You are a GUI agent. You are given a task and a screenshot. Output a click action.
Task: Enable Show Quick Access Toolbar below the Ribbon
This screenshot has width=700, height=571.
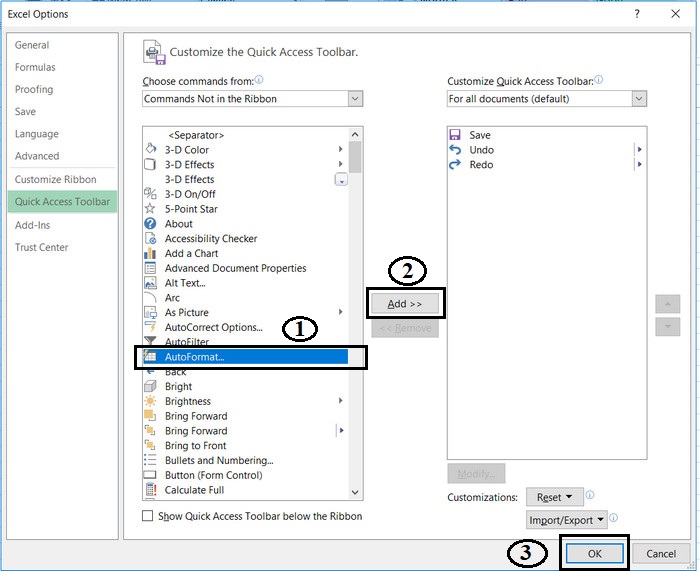click(x=147, y=516)
